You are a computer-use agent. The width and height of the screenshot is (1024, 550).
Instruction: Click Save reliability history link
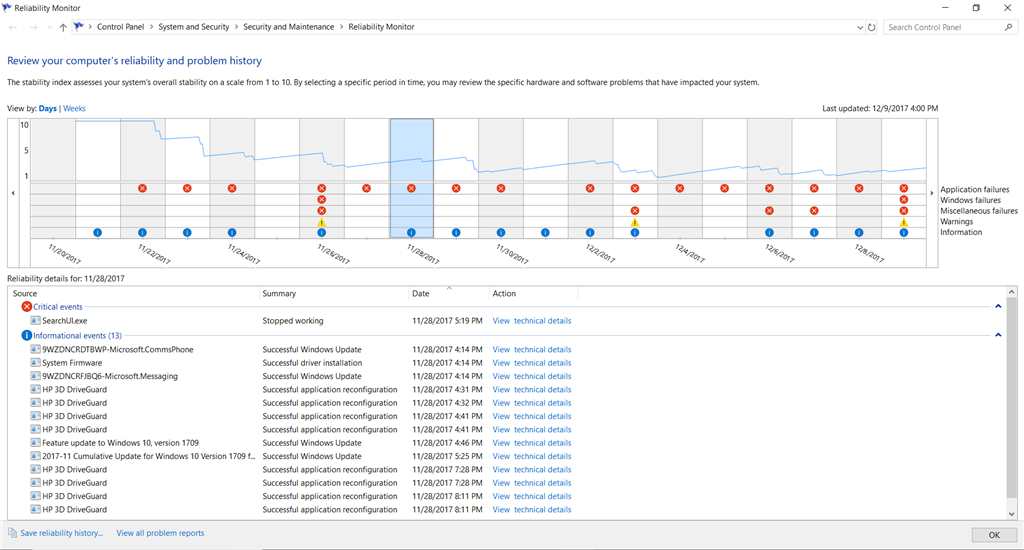coord(61,533)
